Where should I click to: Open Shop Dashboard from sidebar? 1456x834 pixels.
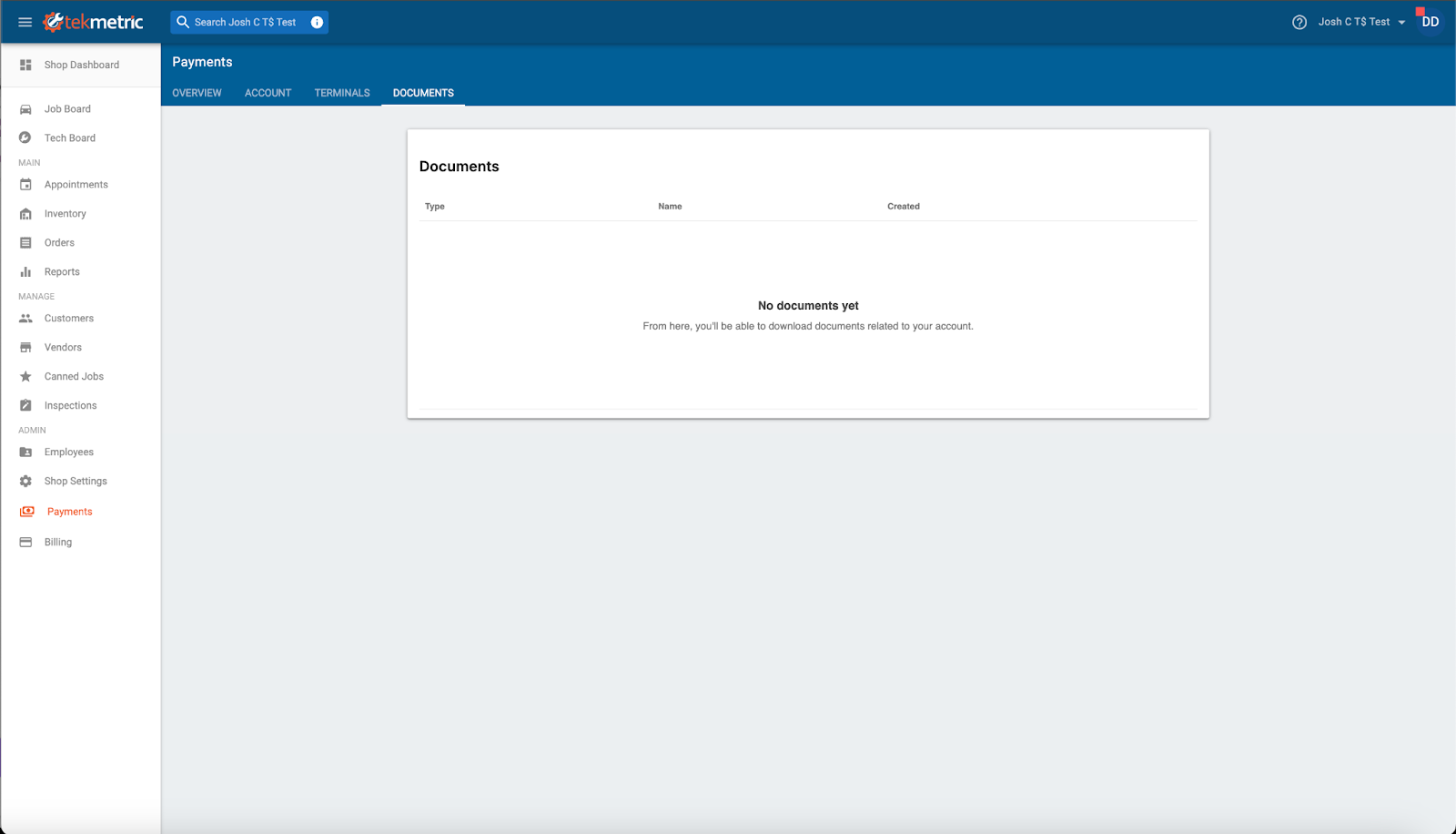[81, 65]
